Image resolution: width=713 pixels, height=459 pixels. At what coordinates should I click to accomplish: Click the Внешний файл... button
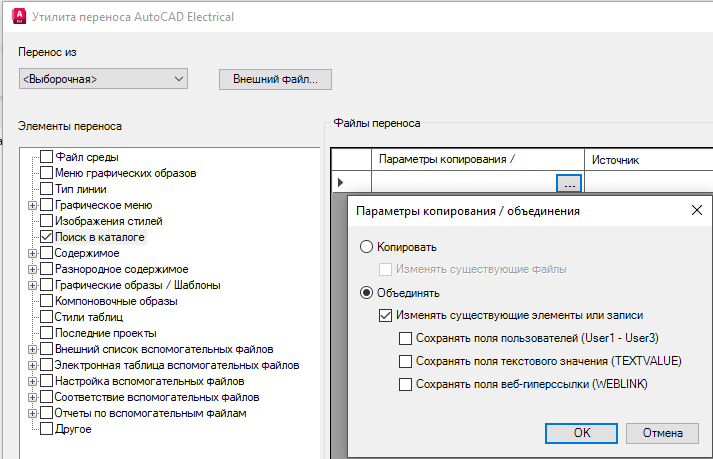point(275,79)
